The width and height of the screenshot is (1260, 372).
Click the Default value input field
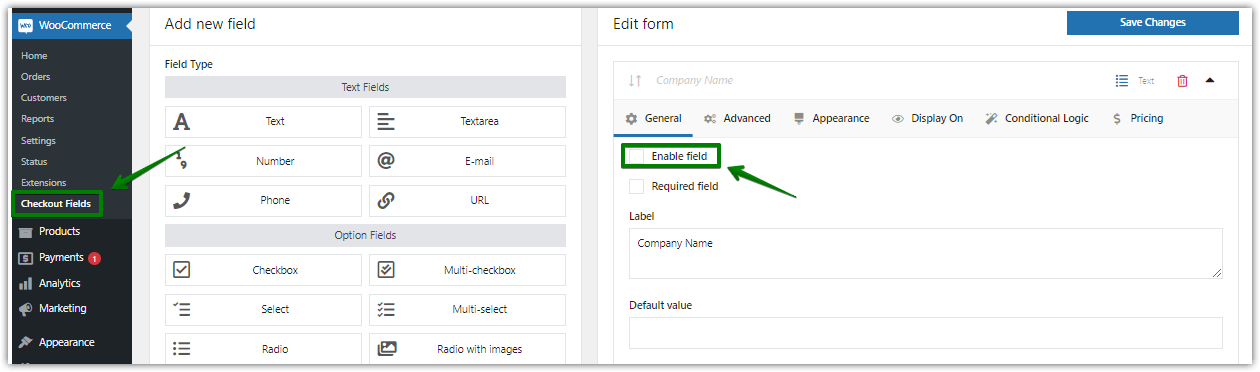(x=926, y=333)
